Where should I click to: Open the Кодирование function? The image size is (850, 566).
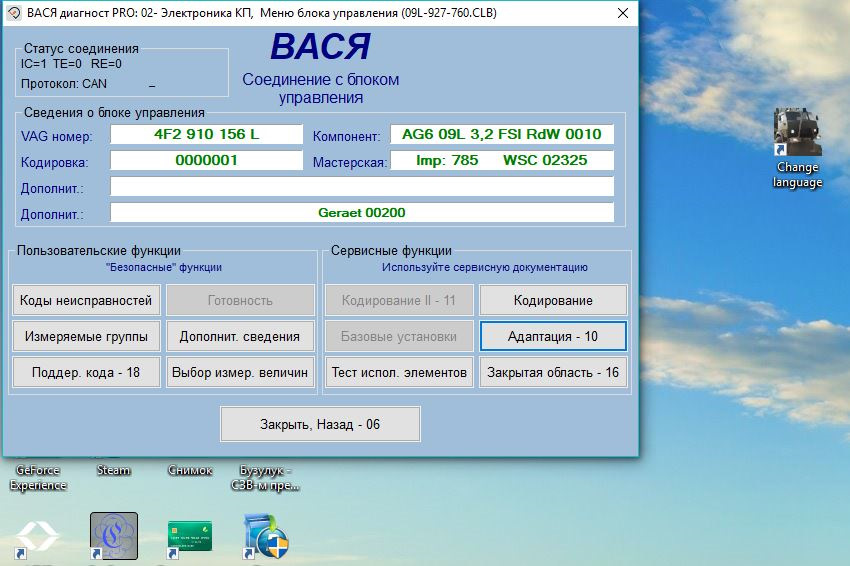[x=553, y=300]
